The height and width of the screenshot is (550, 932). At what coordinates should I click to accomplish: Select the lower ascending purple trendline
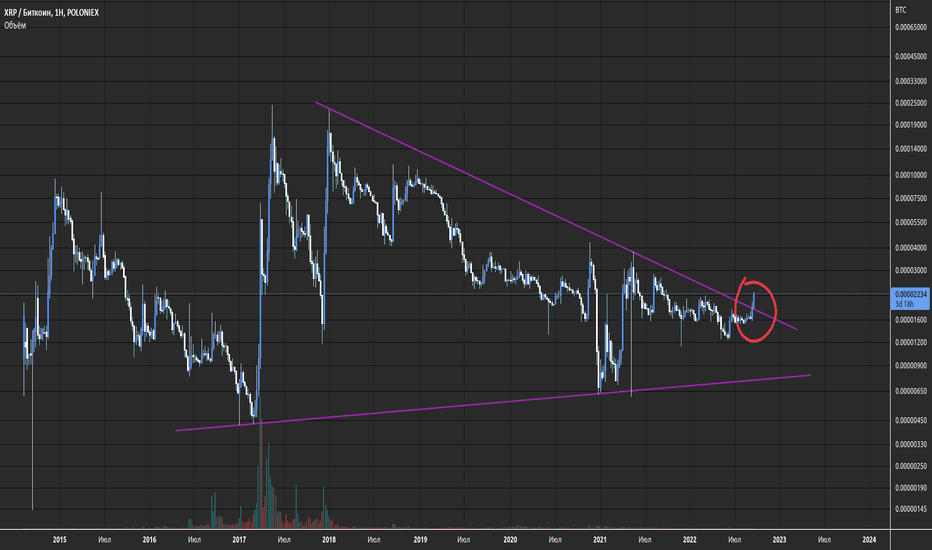493,403
